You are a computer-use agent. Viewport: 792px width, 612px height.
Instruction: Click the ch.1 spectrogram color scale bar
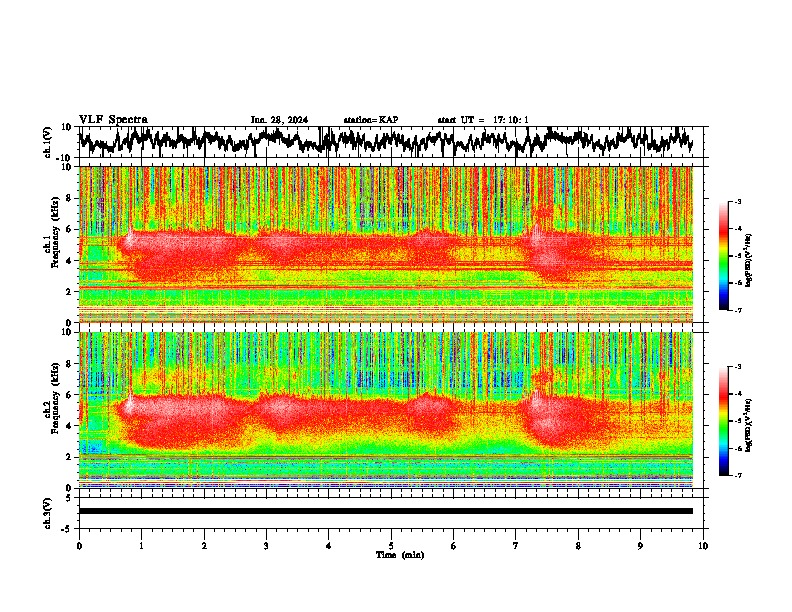[724, 256]
